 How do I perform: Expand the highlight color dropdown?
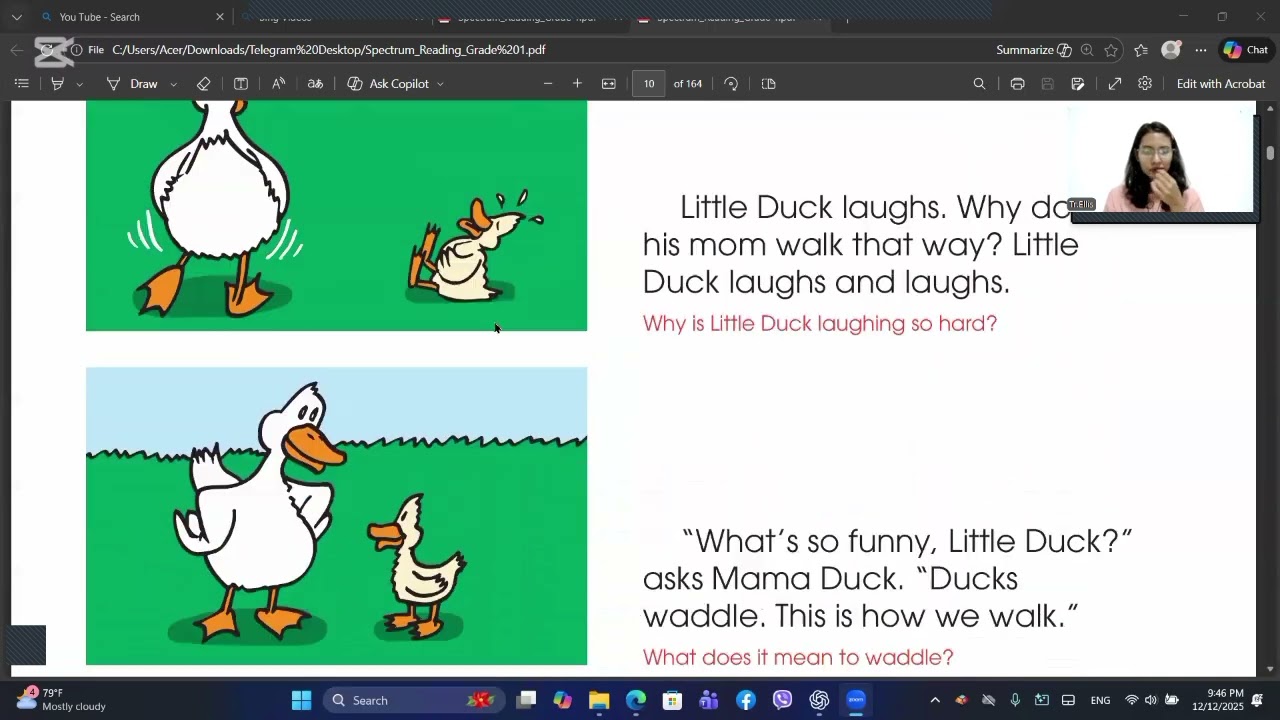[x=79, y=84]
